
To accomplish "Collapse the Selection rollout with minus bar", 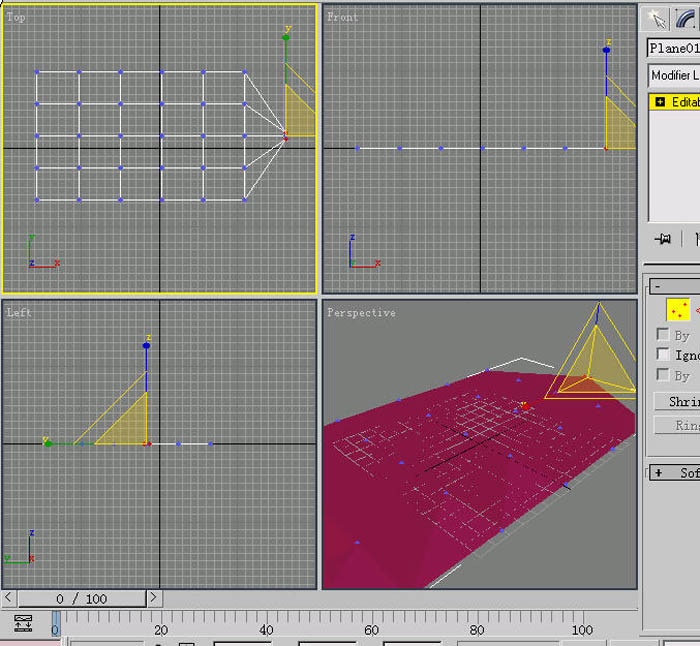I will point(675,286).
